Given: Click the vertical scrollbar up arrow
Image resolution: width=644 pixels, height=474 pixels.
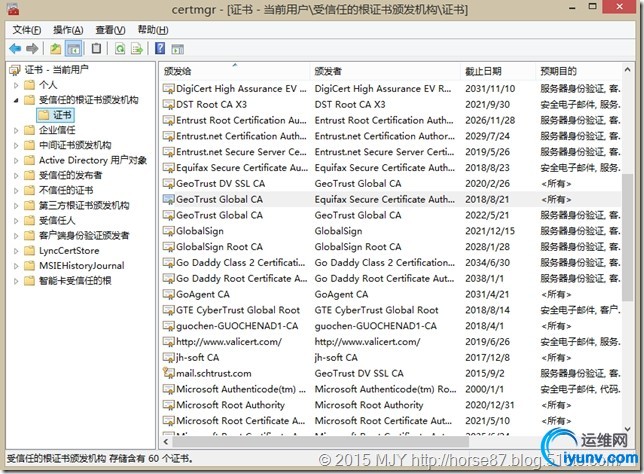Looking at the screenshot, I should (627, 70).
